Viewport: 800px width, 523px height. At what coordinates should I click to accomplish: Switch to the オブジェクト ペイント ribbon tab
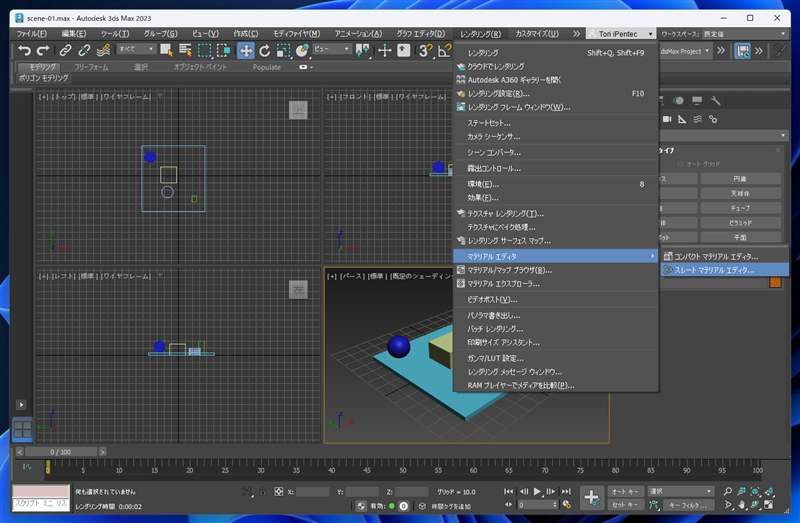pos(201,67)
